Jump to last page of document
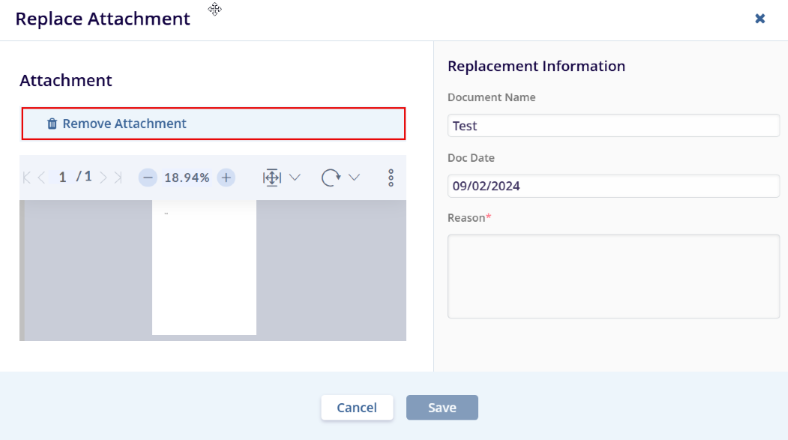This screenshot has width=788, height=440. click(117, 177)
